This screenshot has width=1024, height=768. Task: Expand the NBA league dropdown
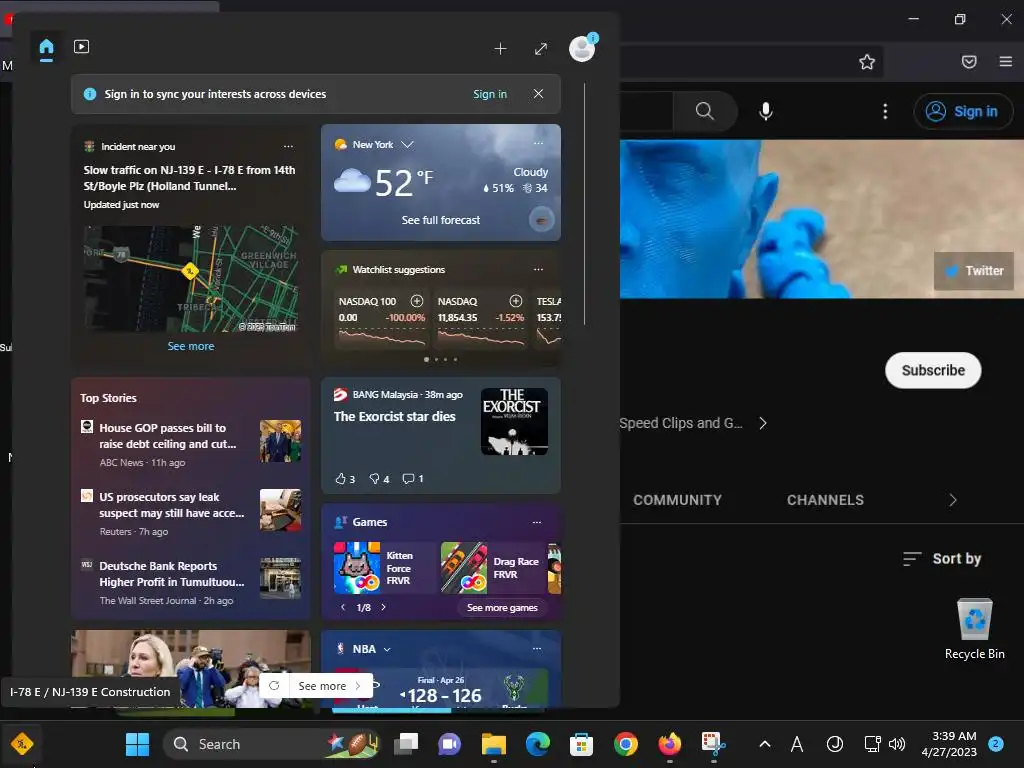(x=387, y=649)
